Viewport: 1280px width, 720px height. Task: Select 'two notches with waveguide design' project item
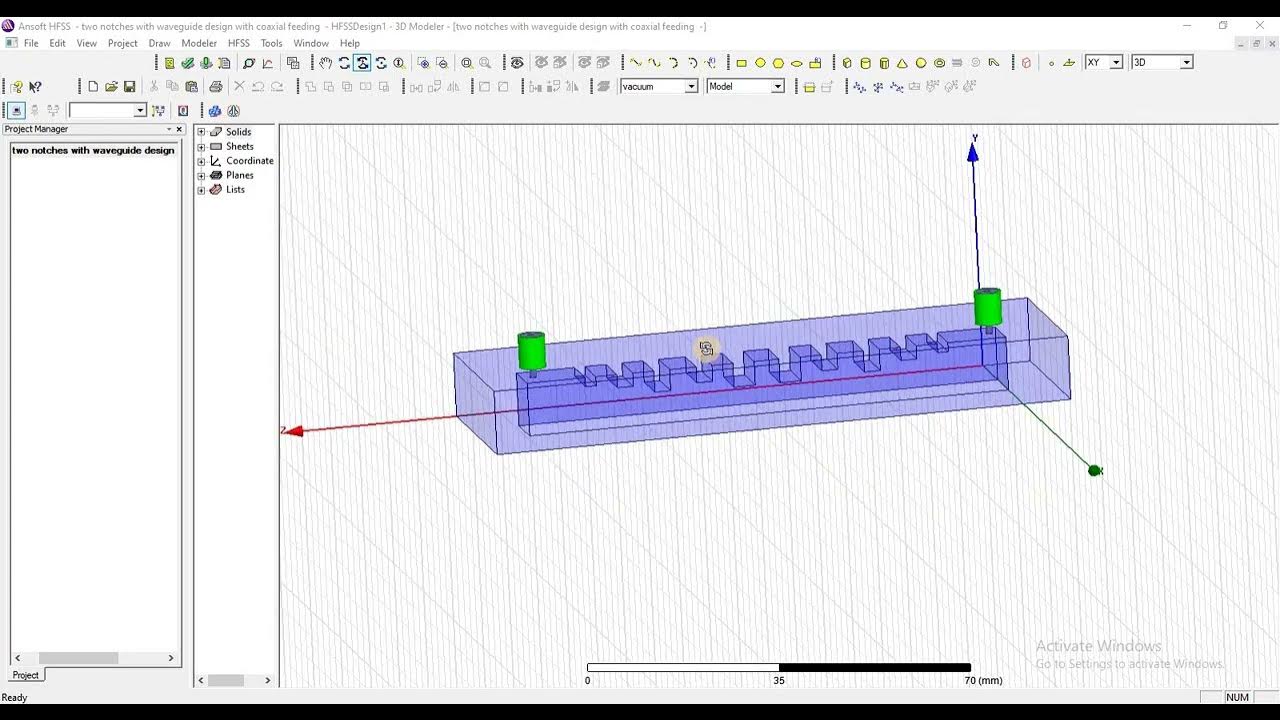point(94,151)
